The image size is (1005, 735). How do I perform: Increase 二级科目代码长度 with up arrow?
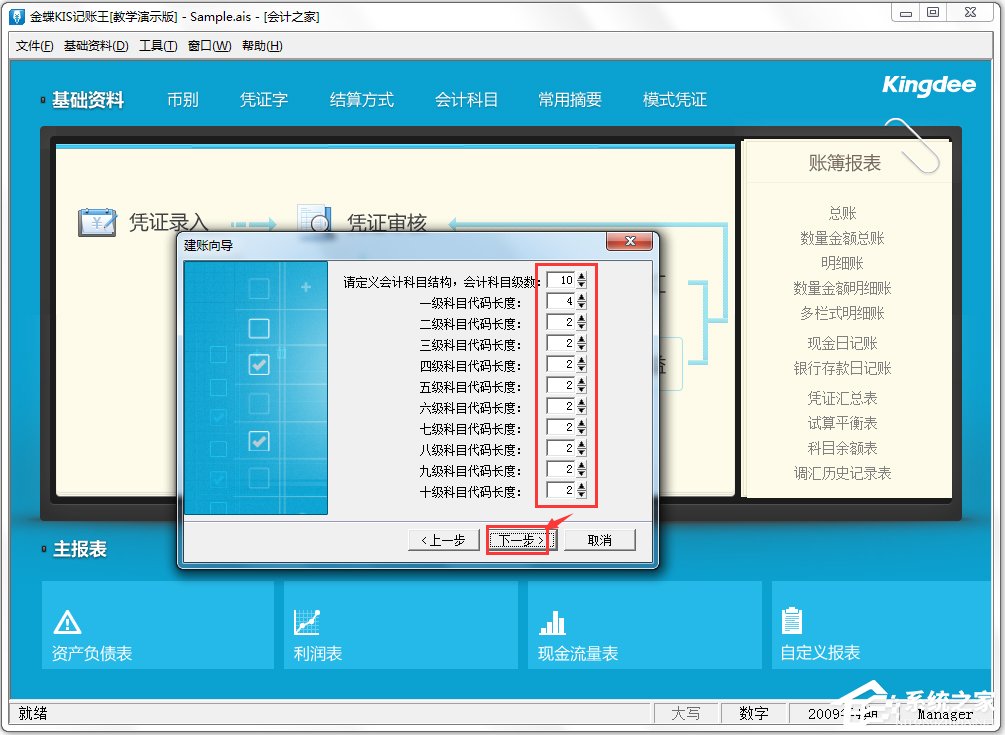coord(582,319)
